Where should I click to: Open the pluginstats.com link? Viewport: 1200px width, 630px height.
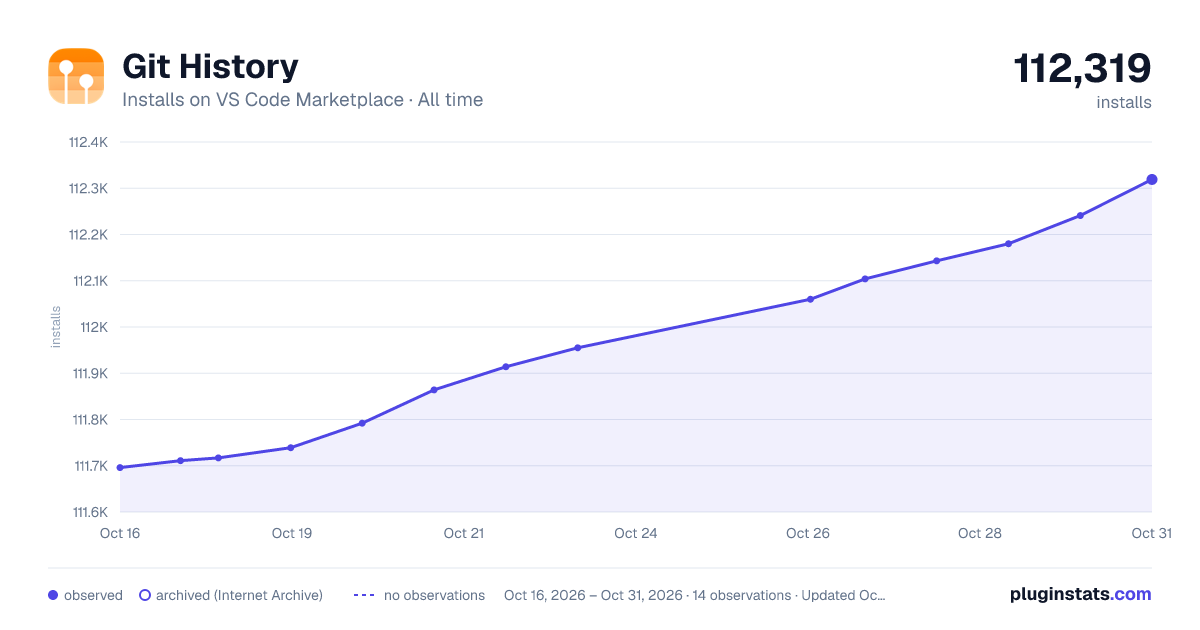pos(1081,594)
